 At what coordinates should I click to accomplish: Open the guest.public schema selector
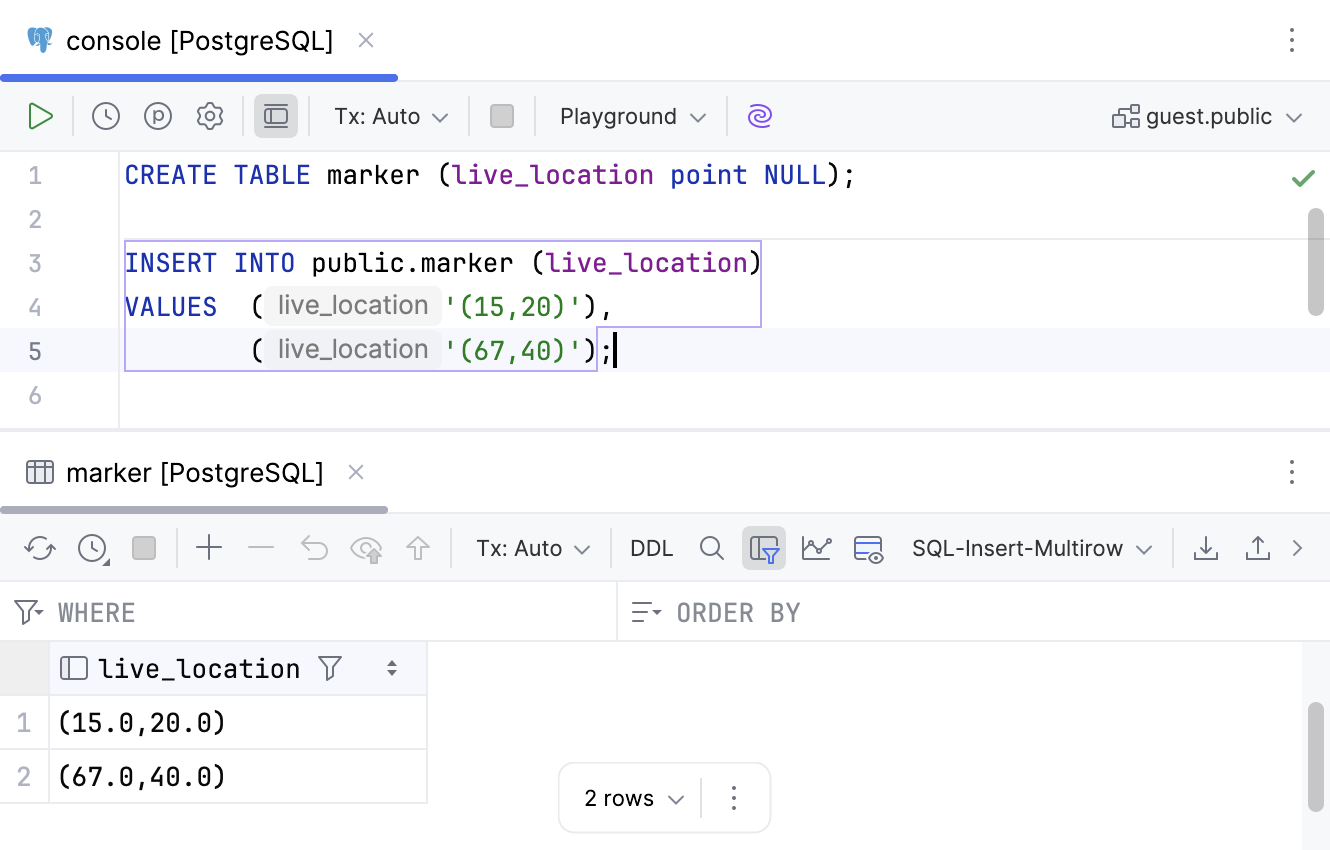click(1208, 116)
